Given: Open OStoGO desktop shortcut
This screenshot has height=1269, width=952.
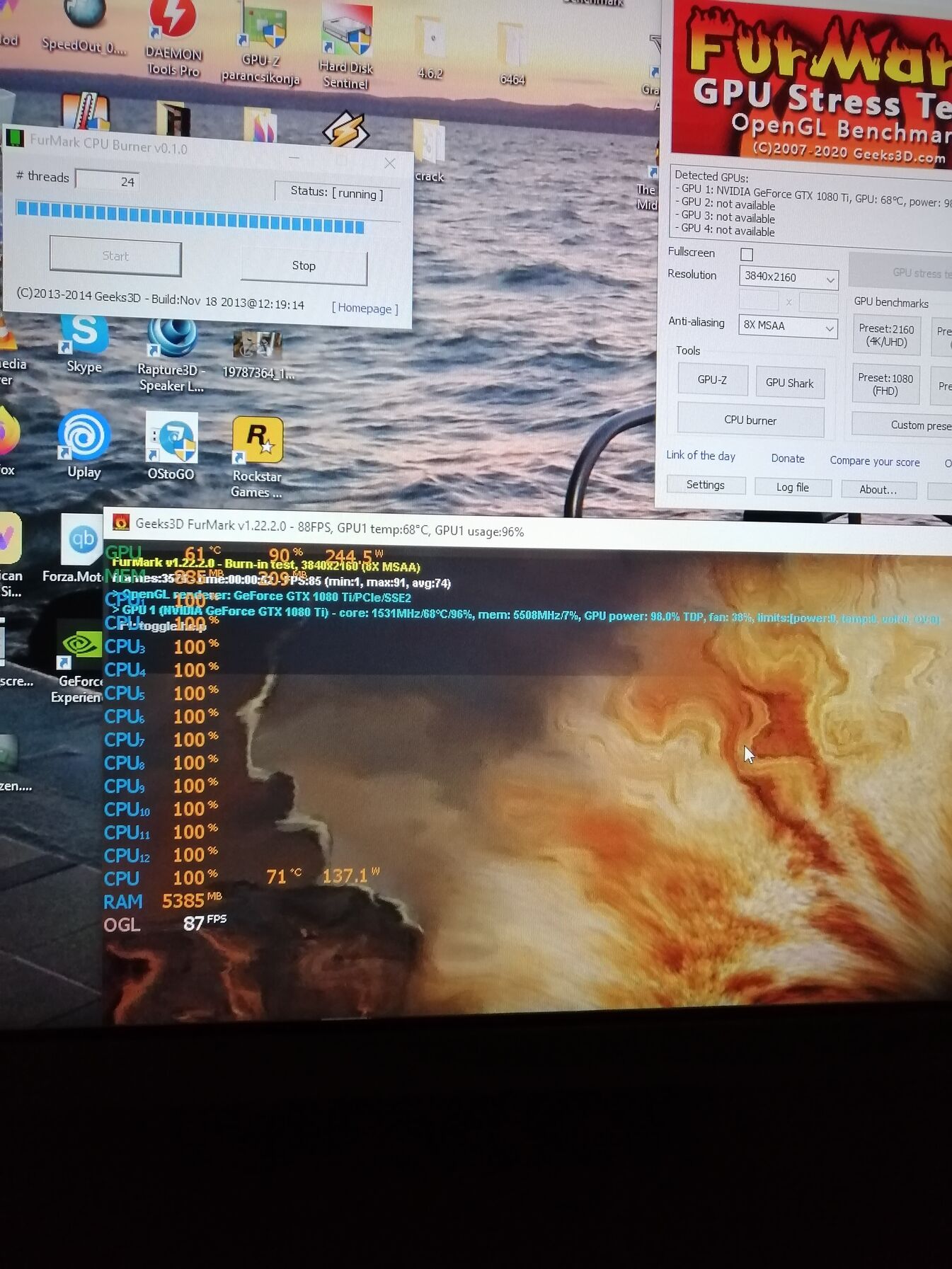Looking at the screenshot, I should [x=171, y=446].
